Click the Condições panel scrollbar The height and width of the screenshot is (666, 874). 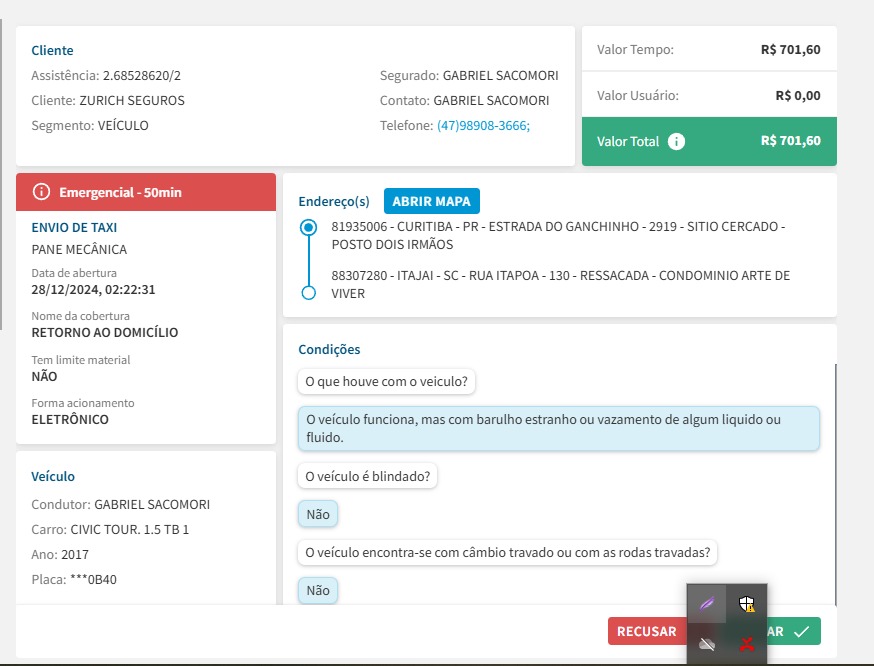pos(835,480)
